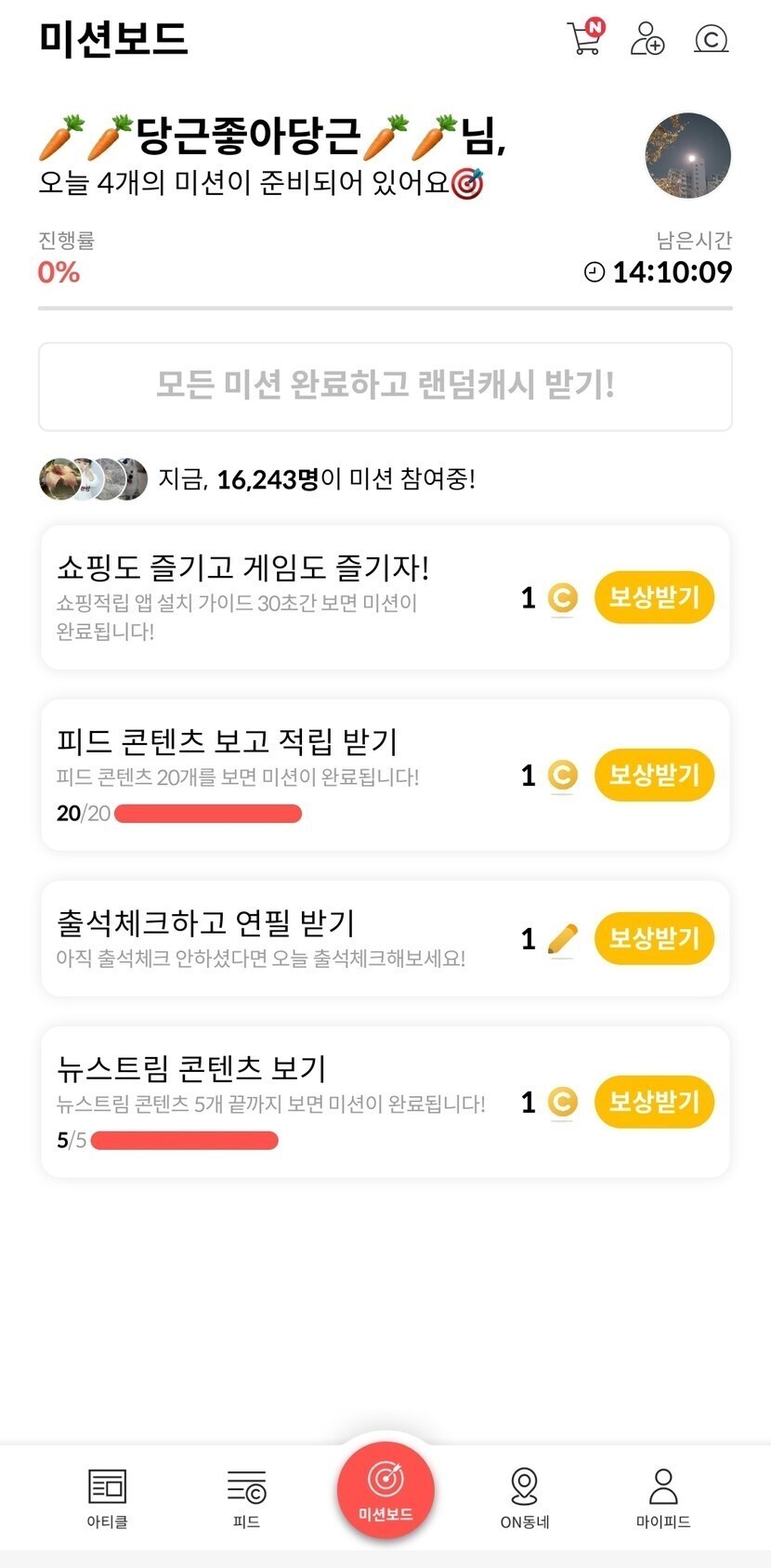This screenshot has width=771, height=1568.
Task: Tap the feed mission 20/20 progress bar
Action: coord(208,814)
